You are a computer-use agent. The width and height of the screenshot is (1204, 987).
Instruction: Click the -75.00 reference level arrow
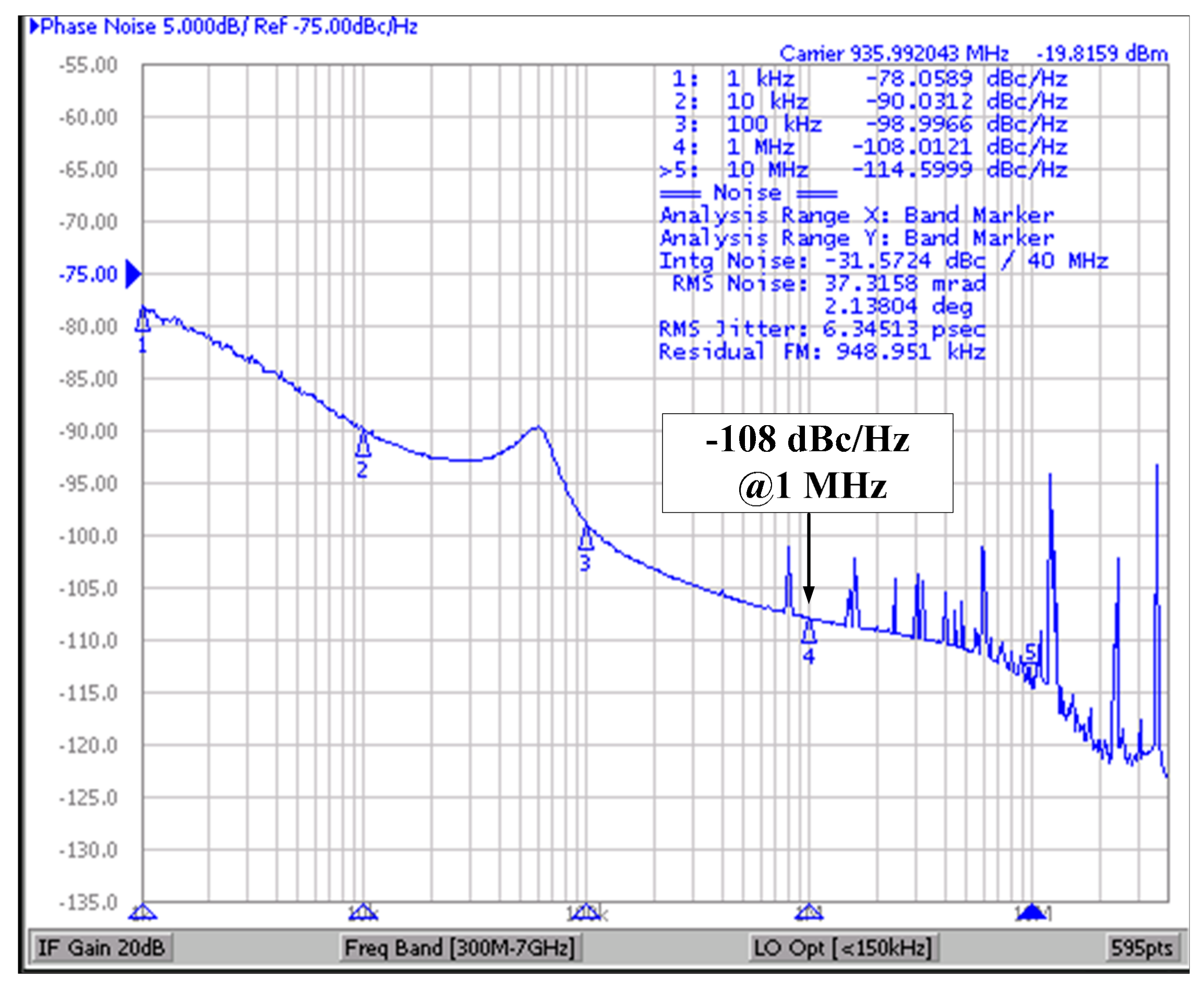point(133,274)
